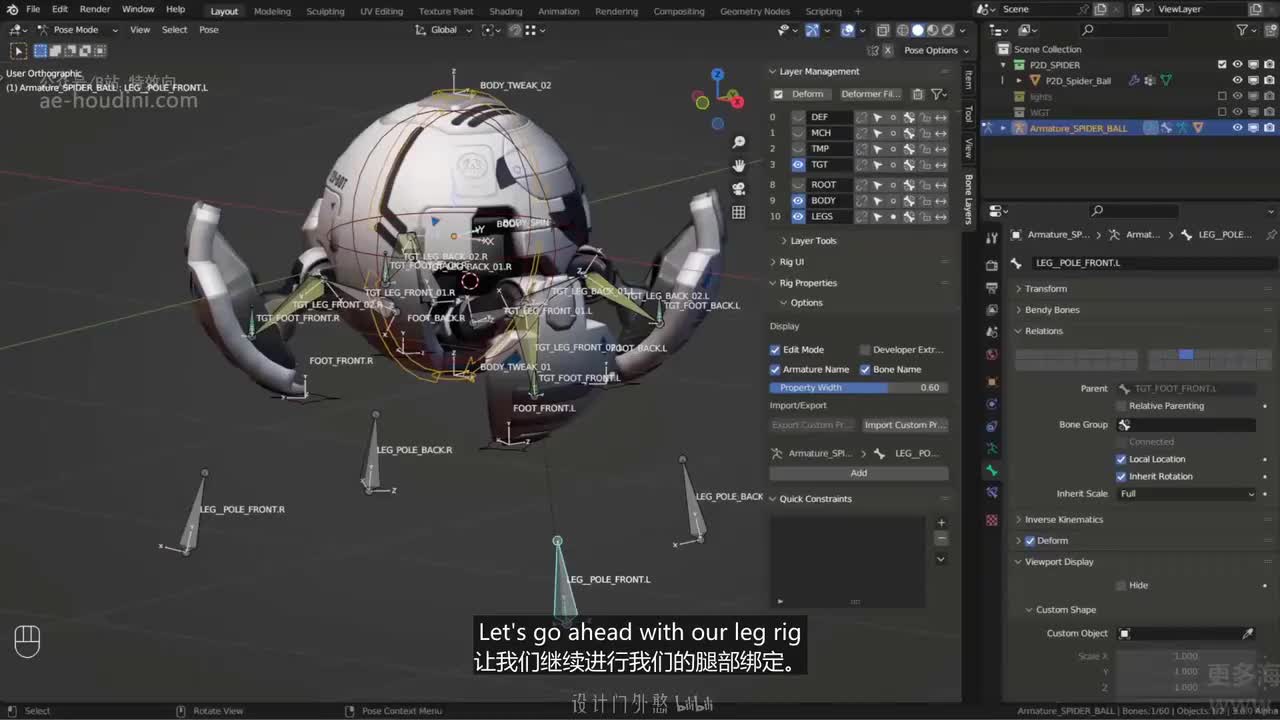Open the Armature data properties tab icon
Image resolution: width=1280 pixels, height=720 pixels.
tap(992, 448)
